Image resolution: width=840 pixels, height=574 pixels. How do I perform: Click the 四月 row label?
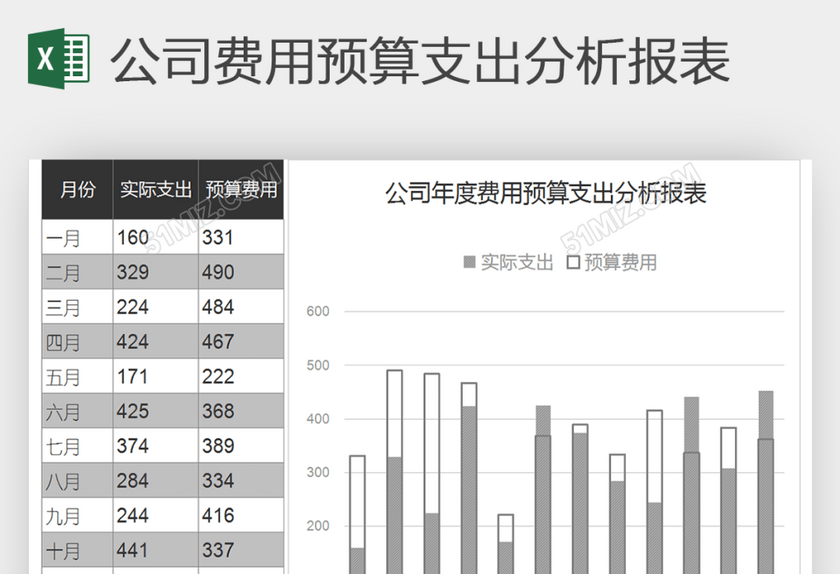point(63,342)
